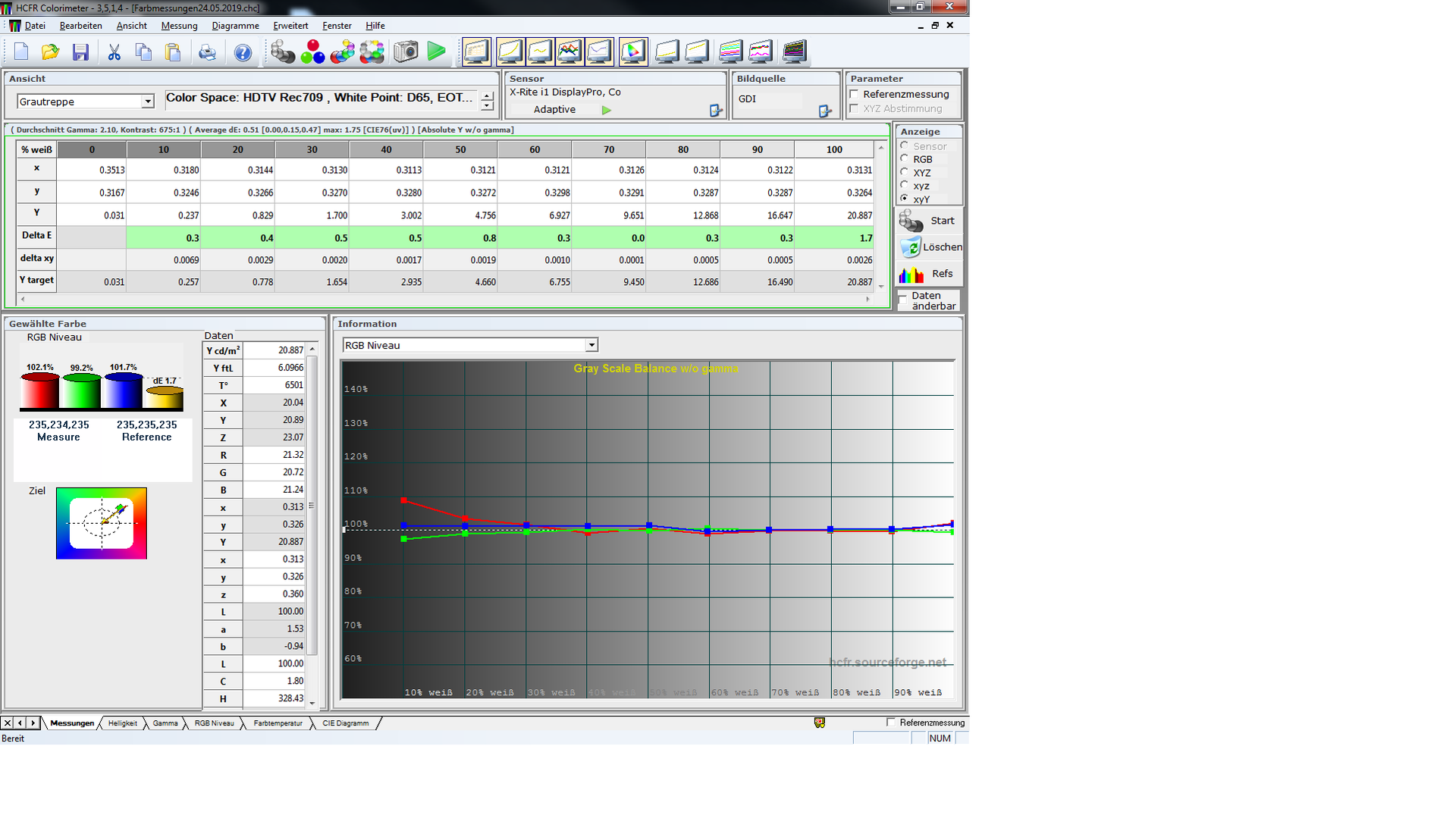Click the blue help question mark icon

pyautogui.click(x=243, y=52)
